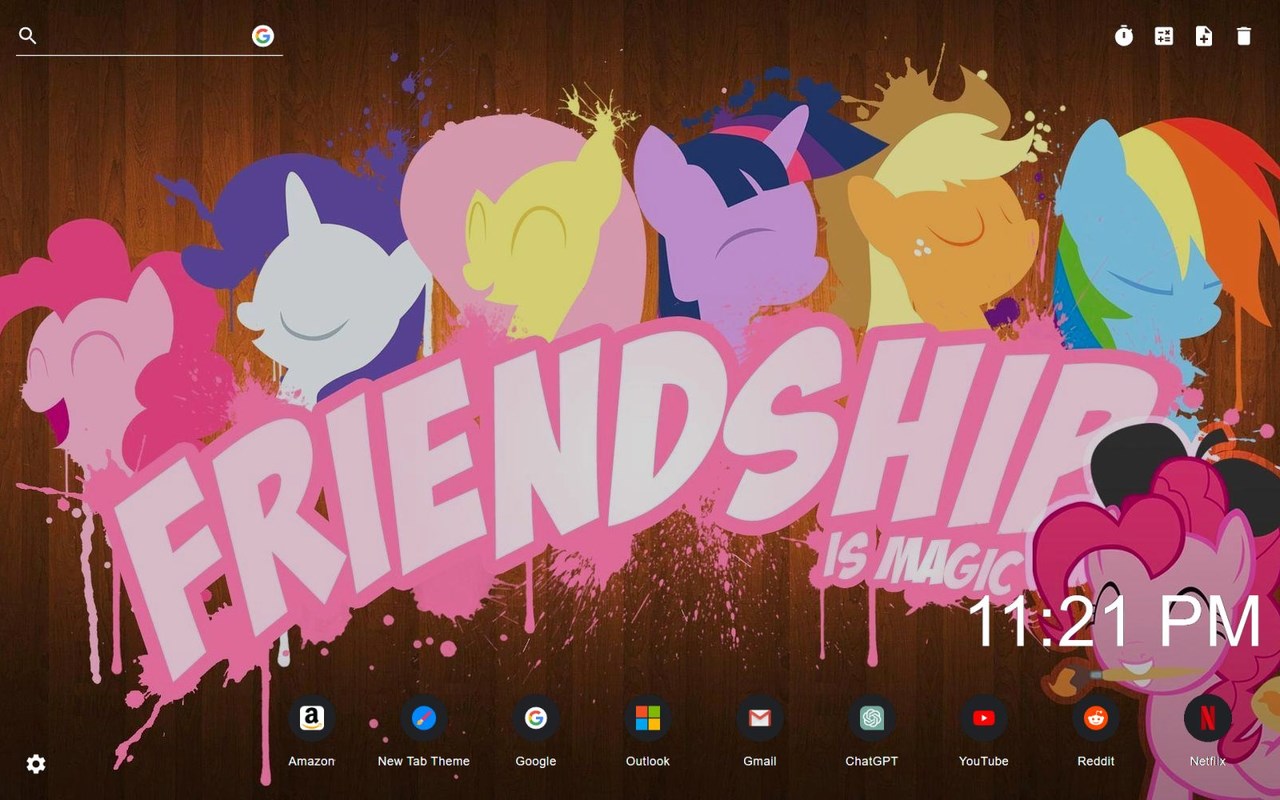
Task: Open the Gmail shortcut icon
Action: click(760, 718)
